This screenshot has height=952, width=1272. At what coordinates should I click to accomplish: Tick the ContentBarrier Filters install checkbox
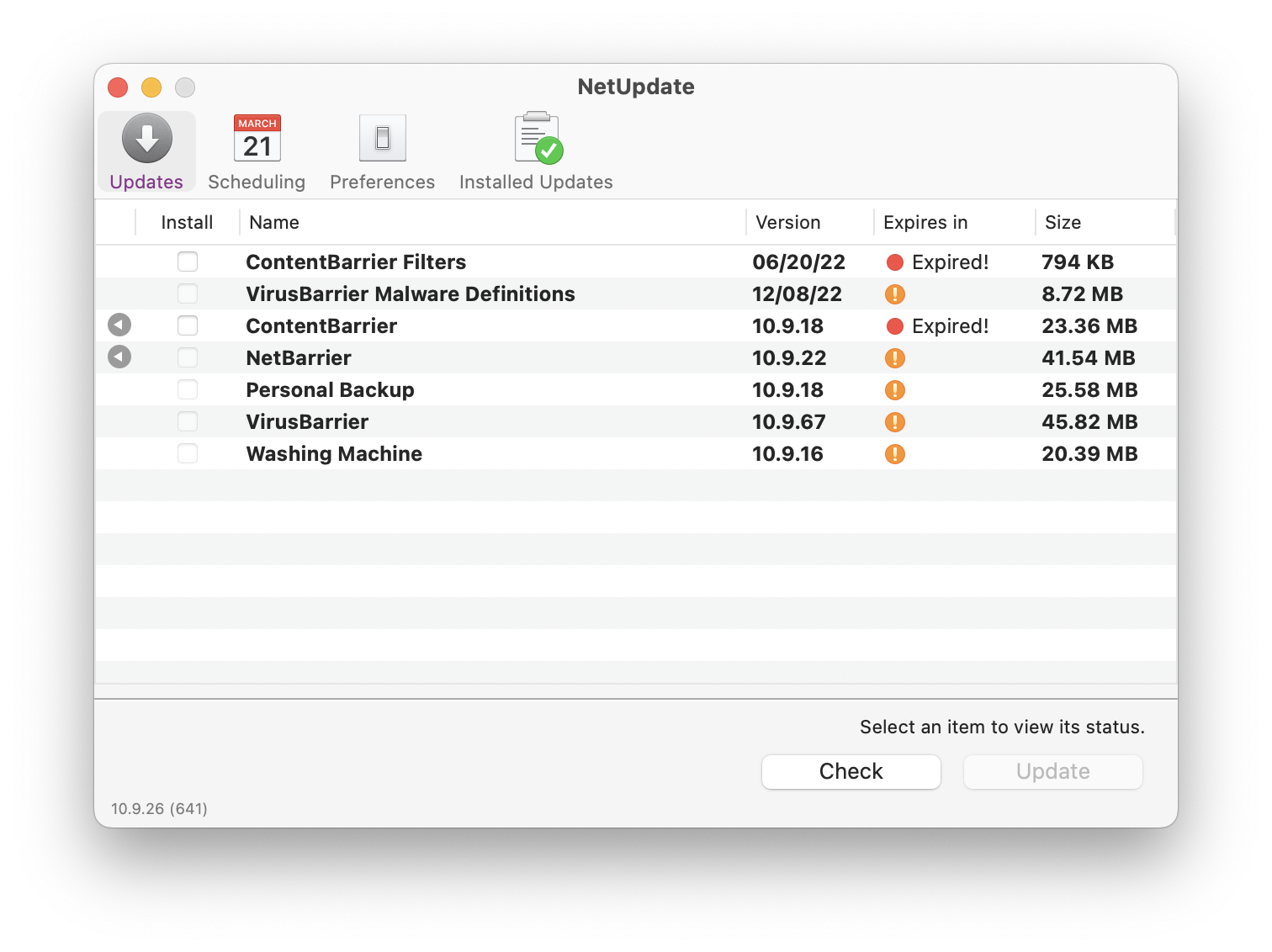coord(188,262)
